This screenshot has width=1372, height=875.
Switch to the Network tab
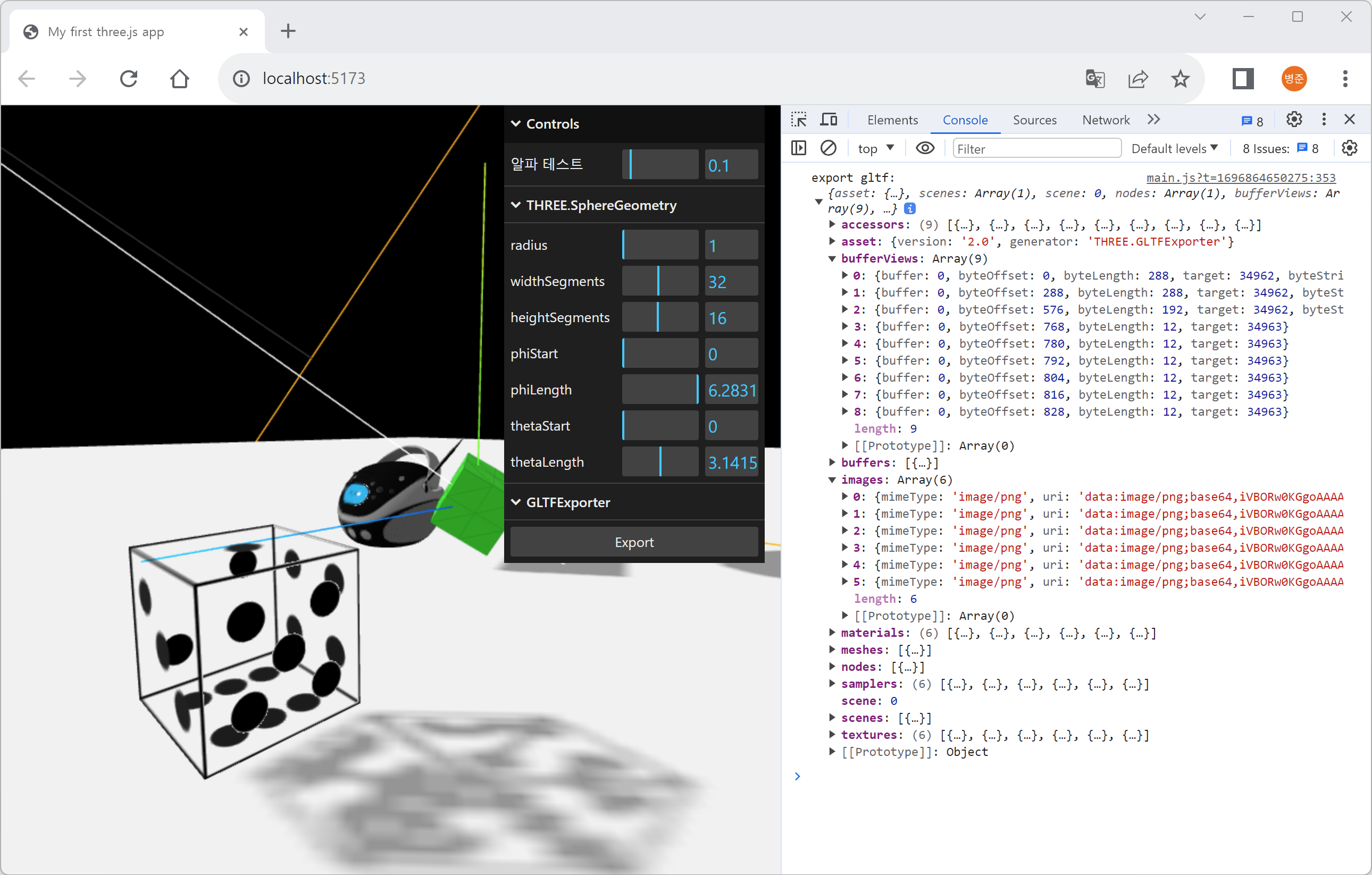pos(1106,120)
